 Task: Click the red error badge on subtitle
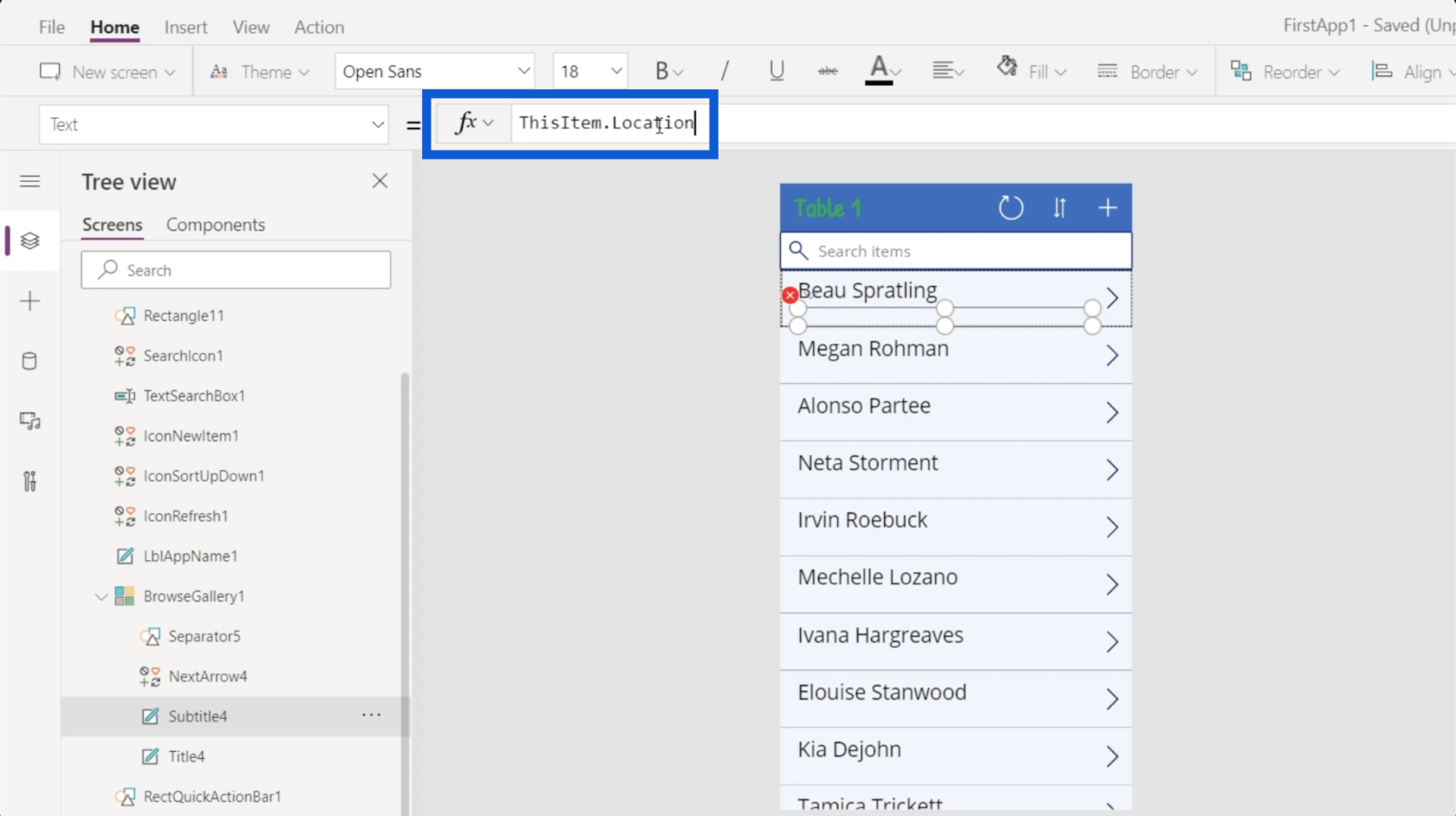[790, 295]
